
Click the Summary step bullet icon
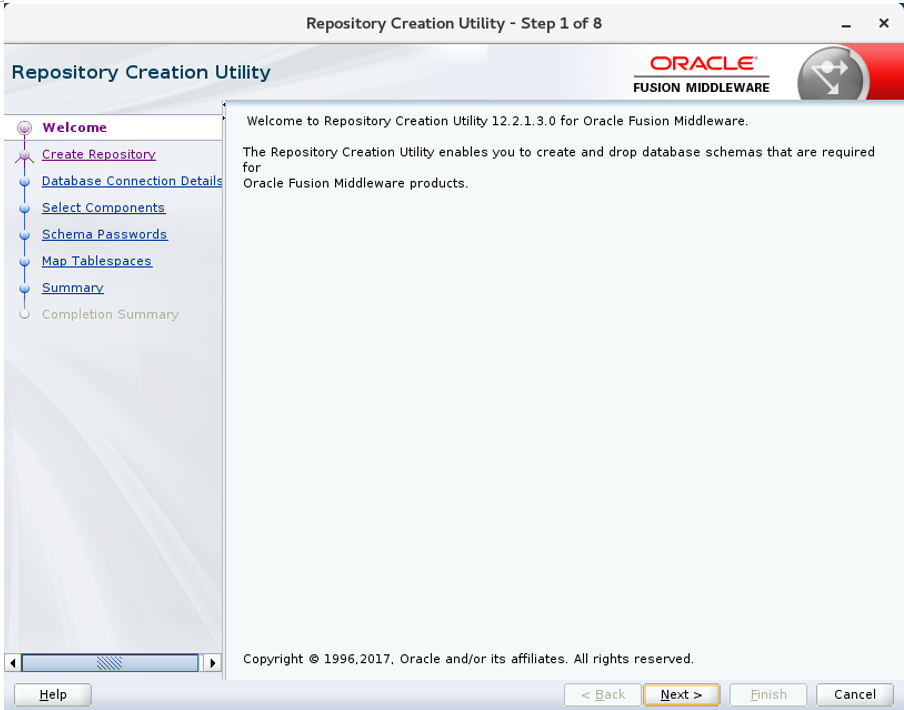point(24,288)
